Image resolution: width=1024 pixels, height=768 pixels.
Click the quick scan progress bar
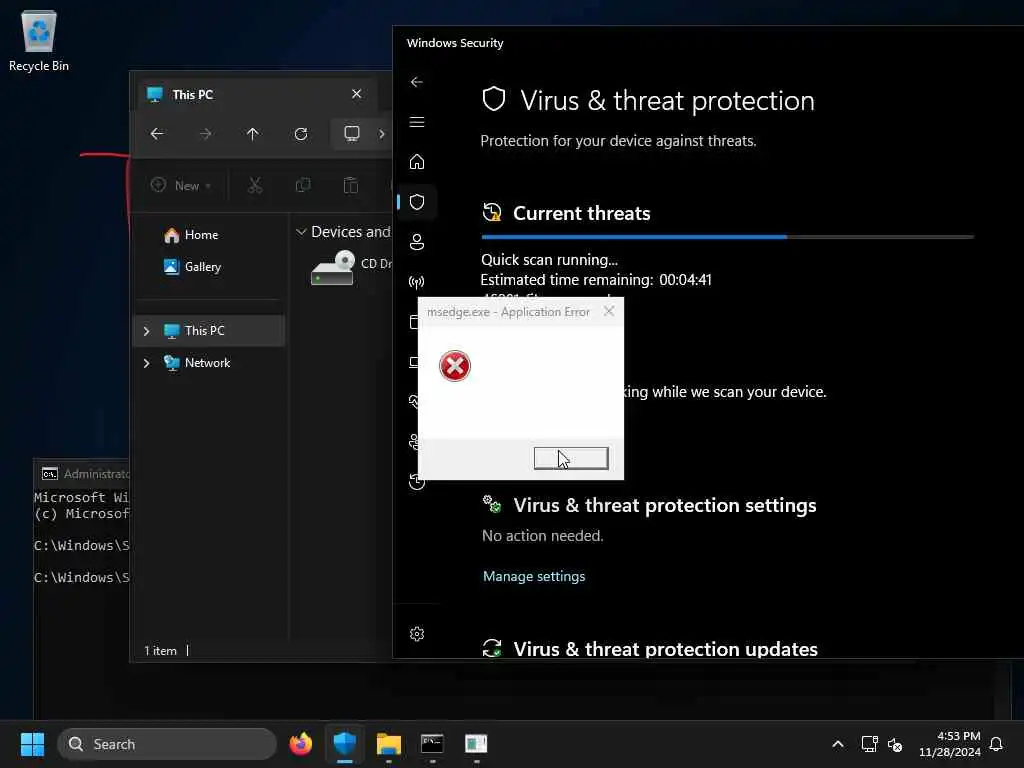click(x=728, y=237)
